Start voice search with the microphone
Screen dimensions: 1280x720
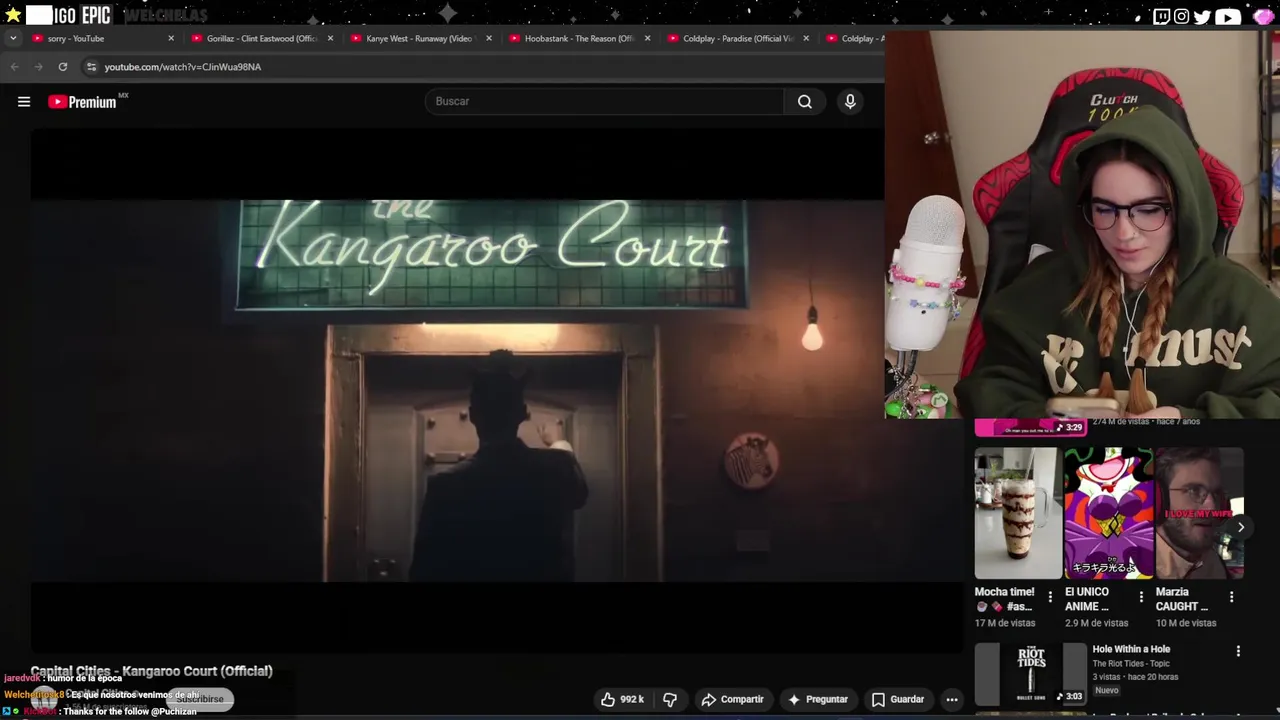click(850, 101)
